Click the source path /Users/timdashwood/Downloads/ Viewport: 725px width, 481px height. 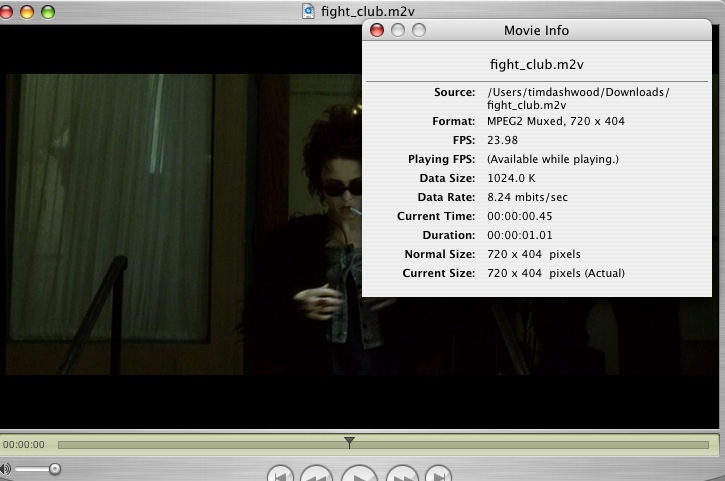pyautogui.click(x=578, y=92)
